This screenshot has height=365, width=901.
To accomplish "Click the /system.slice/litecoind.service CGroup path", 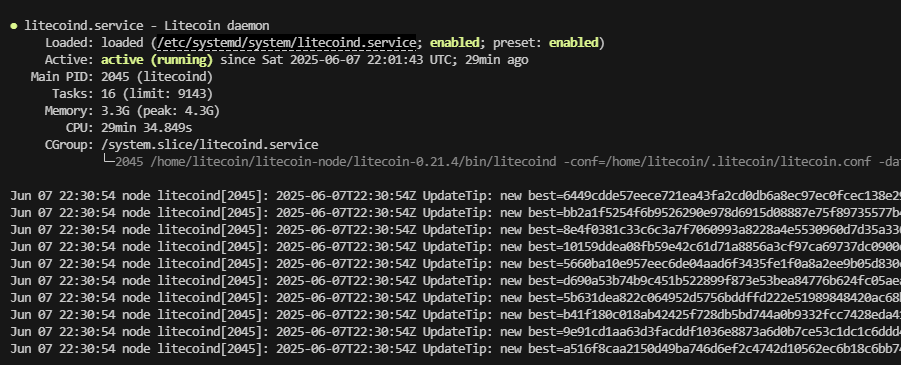I will point(210,145).
